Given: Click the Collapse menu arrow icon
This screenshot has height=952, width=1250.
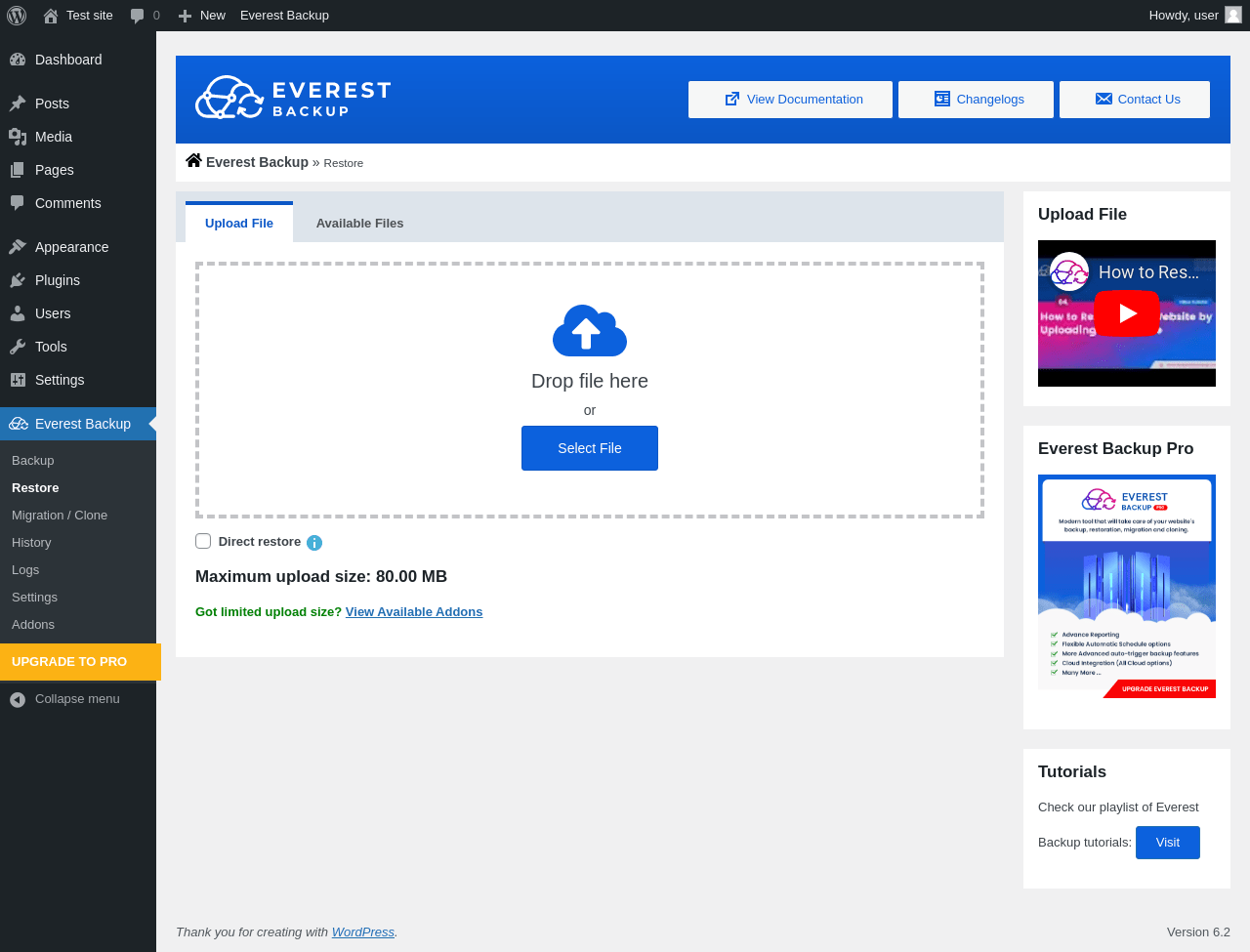Looking at the screenshot, I should click(x=18, y=699).
